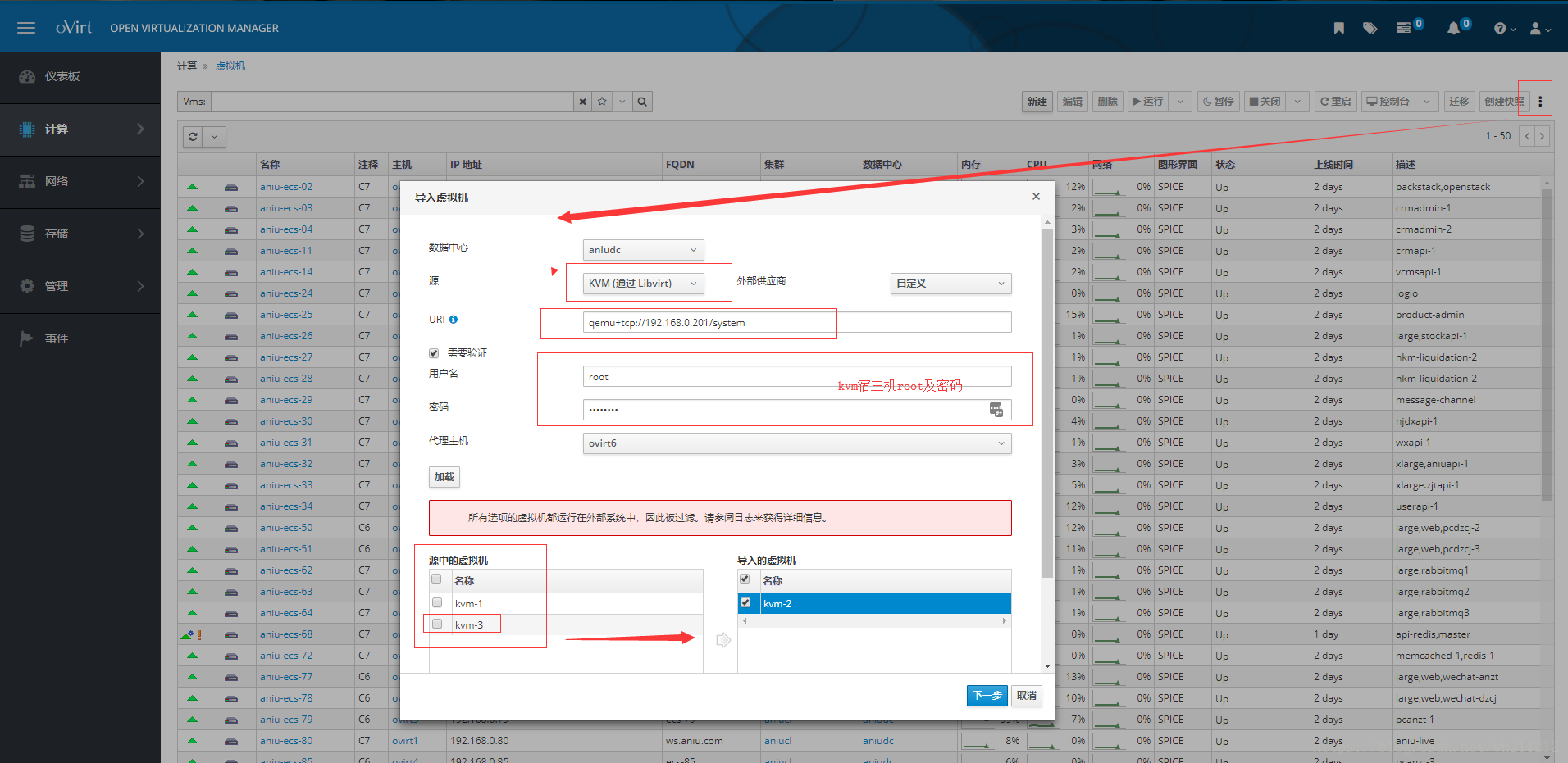Toggle select-all checkbox in 导入的虚拟机

(745, 579)
